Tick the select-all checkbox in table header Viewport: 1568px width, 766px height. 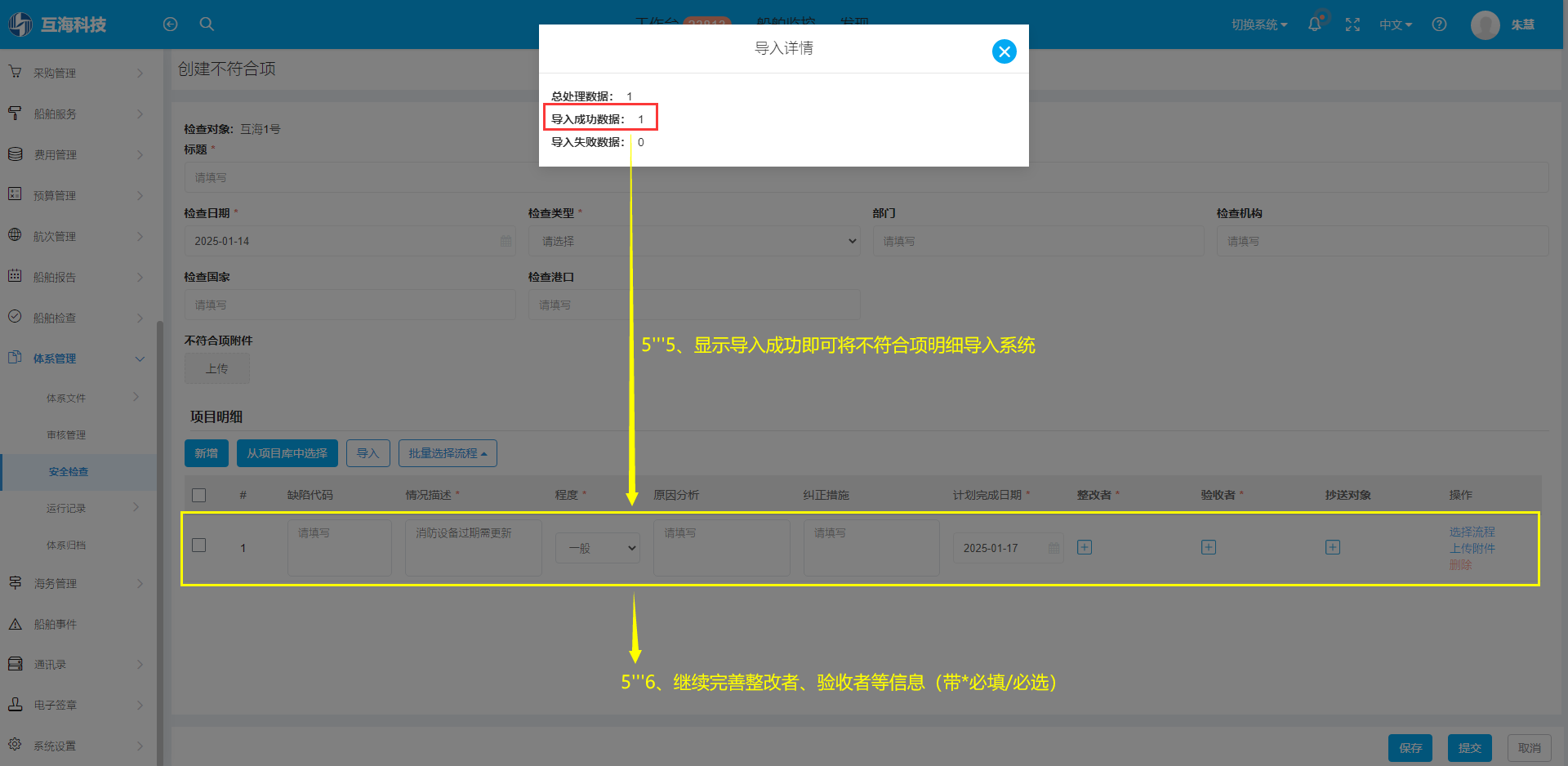pos(198,495)
